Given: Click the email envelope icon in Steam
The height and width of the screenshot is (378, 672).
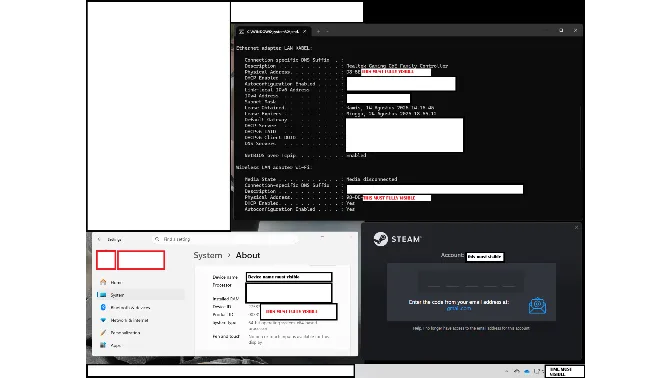Looking at the screenshot, I should click(537, 306).
